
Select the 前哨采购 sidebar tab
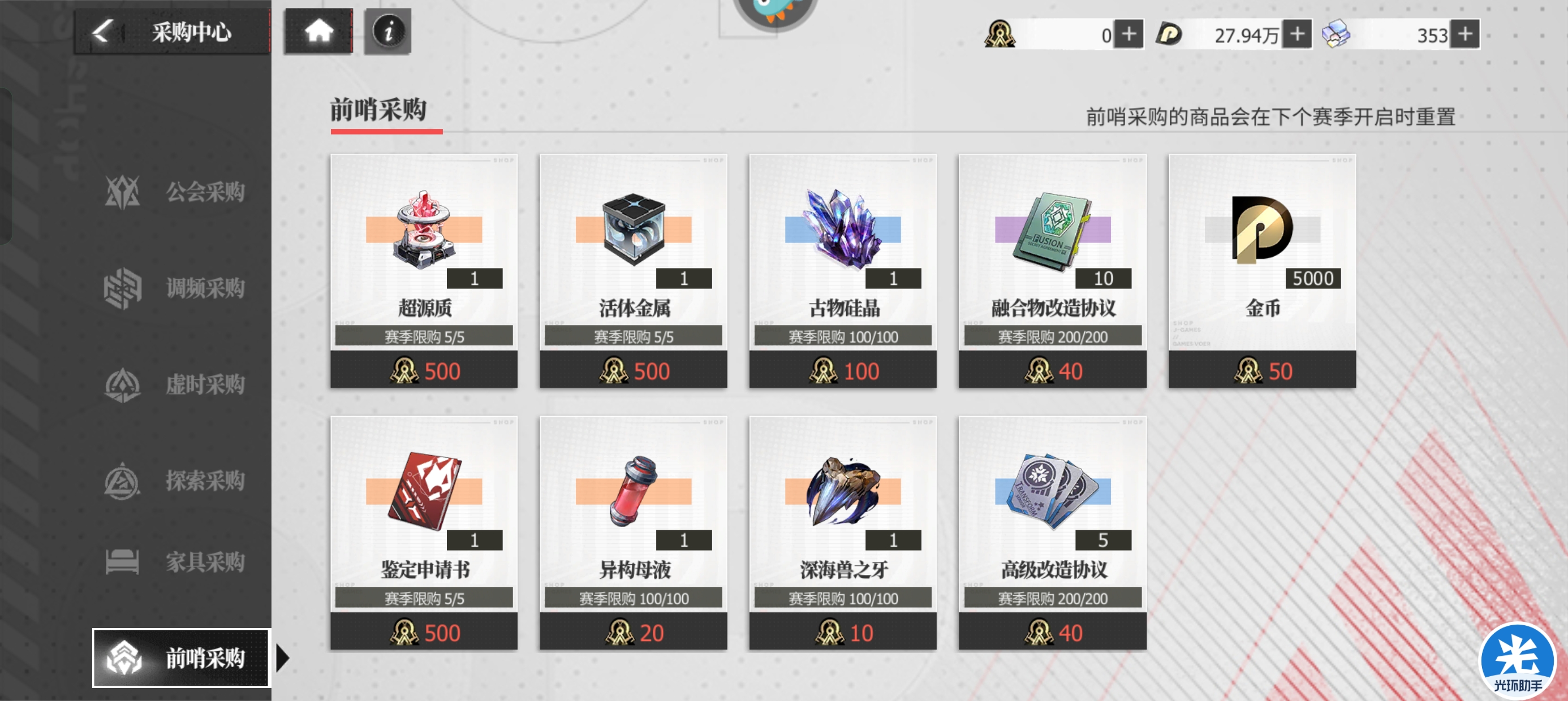pyautogui.click(x=181, y=658)
